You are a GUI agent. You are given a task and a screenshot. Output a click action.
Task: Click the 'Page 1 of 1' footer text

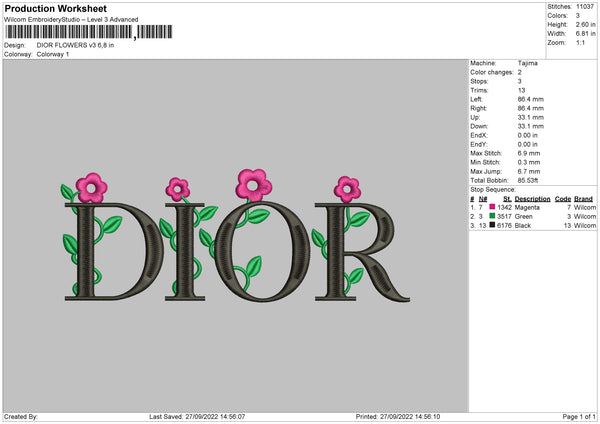point(579,417)
